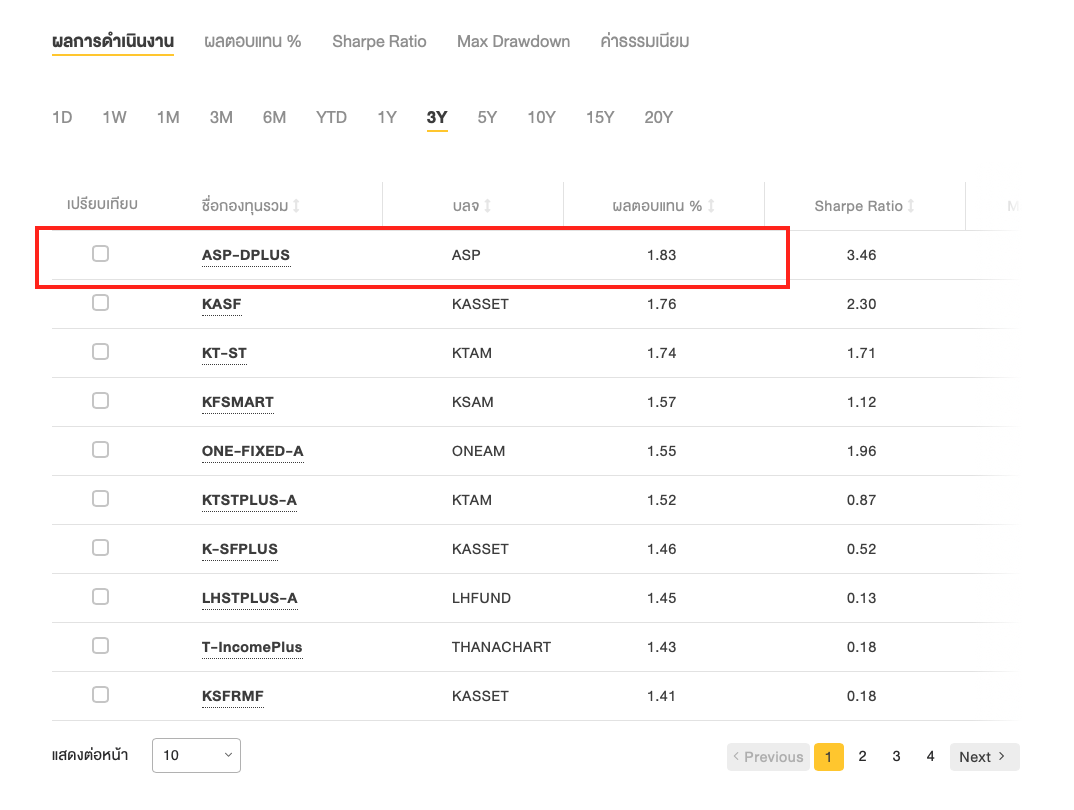Select checkbox for T-IncomePlus row
The image size is (1074, 810).
pyautogui.click(x=100, y=646)
